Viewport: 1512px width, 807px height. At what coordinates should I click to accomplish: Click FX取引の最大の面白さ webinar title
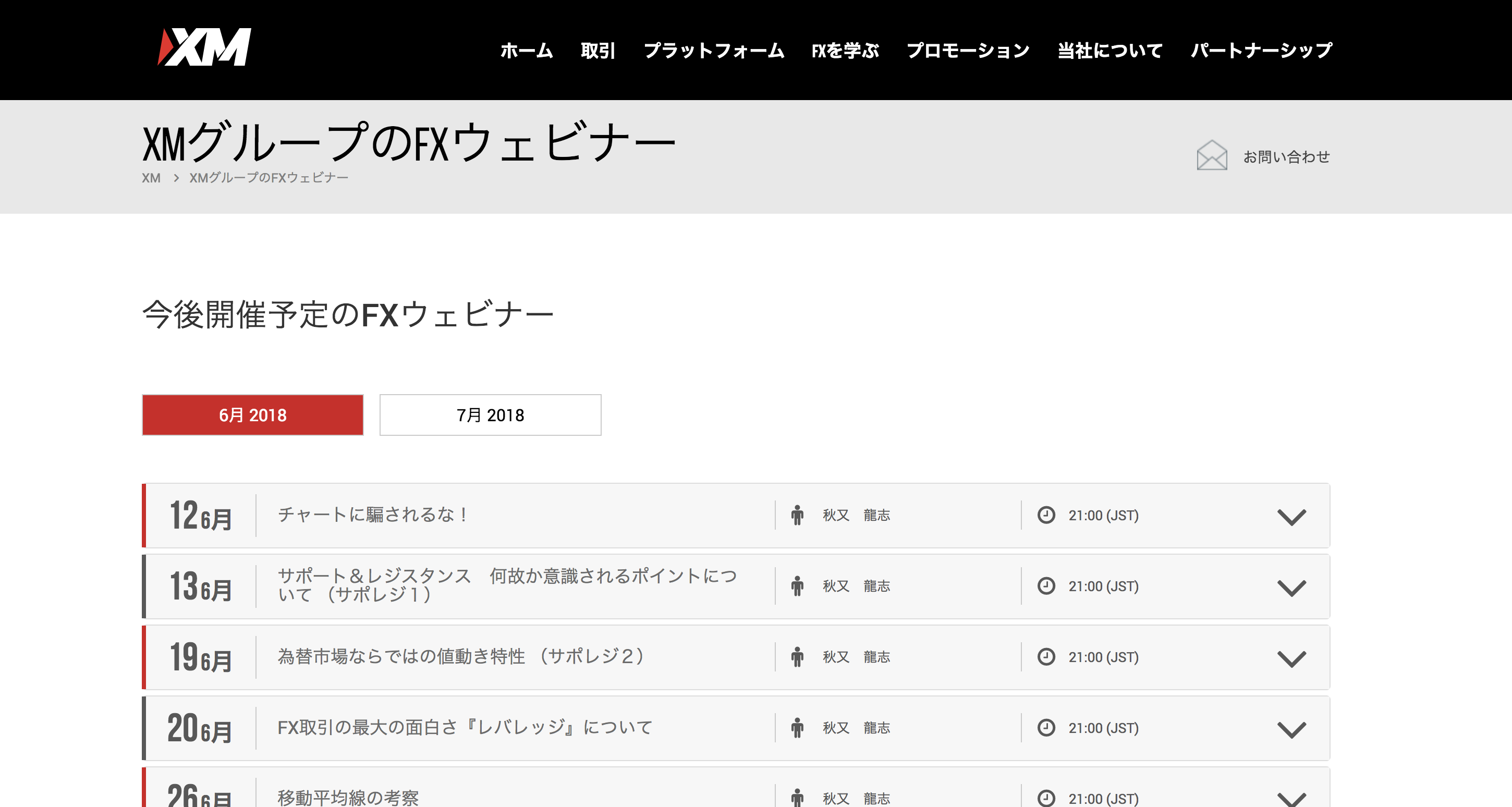coord(465,727)
